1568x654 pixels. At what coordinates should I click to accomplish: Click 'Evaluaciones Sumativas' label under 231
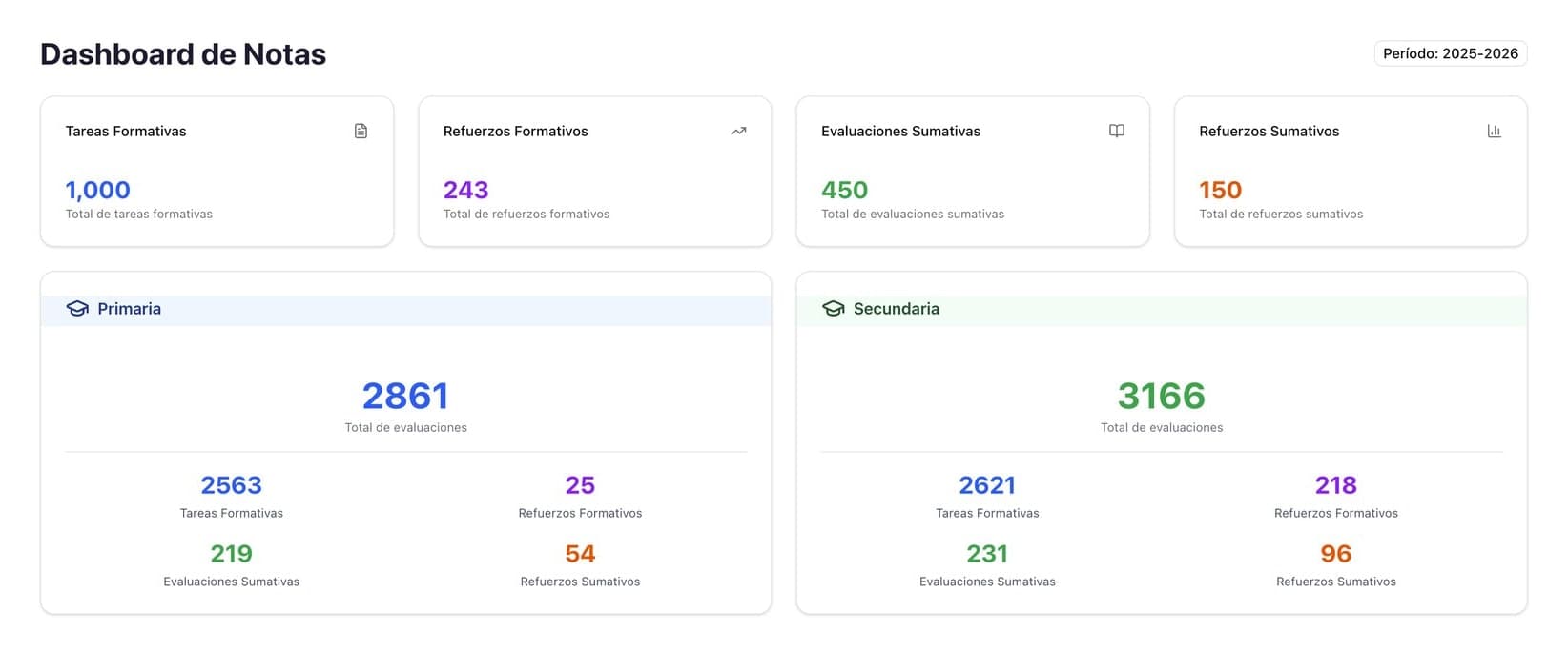[x=987, y=582]
